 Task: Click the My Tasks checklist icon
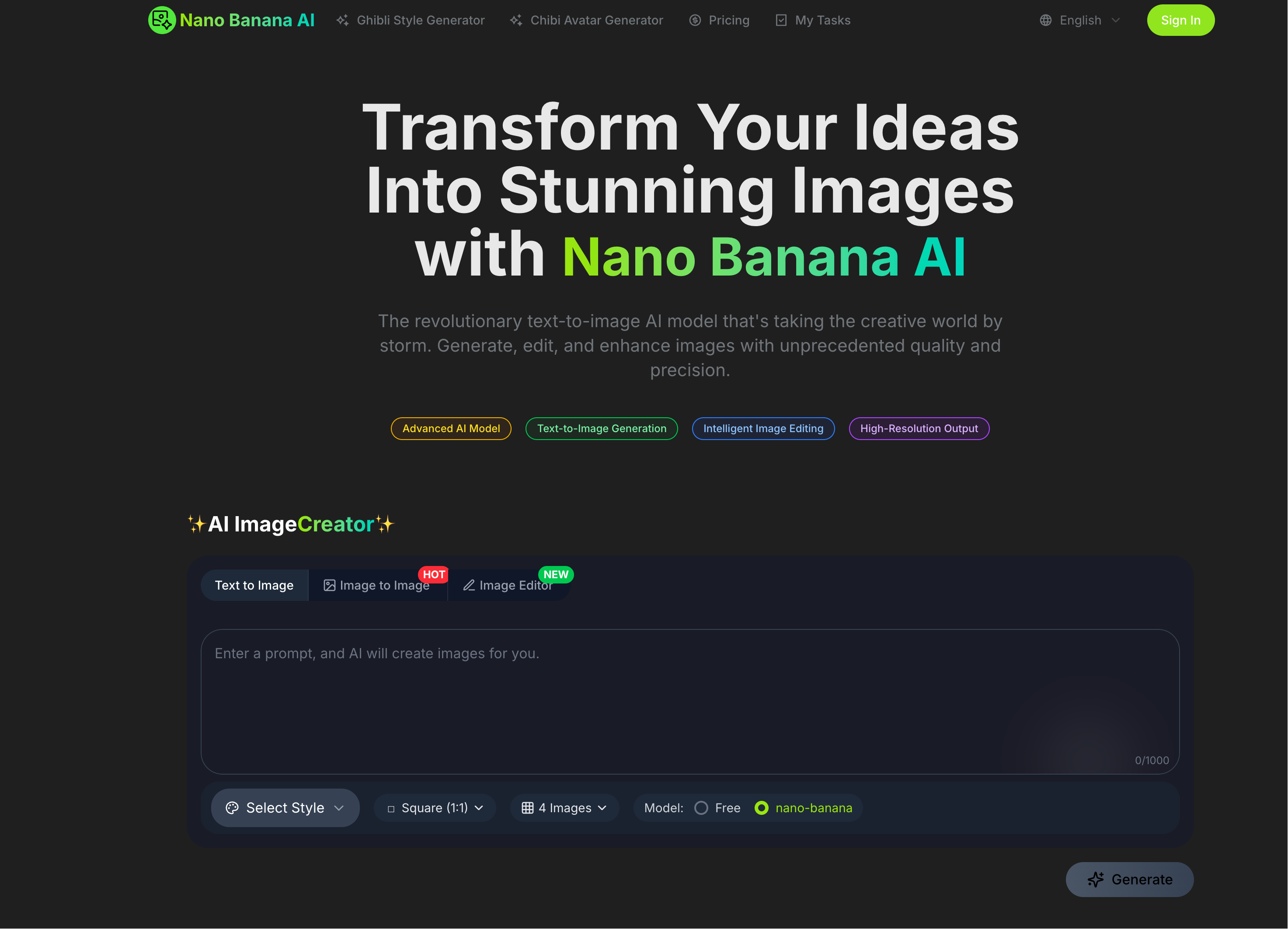click(x=781, y=21)
